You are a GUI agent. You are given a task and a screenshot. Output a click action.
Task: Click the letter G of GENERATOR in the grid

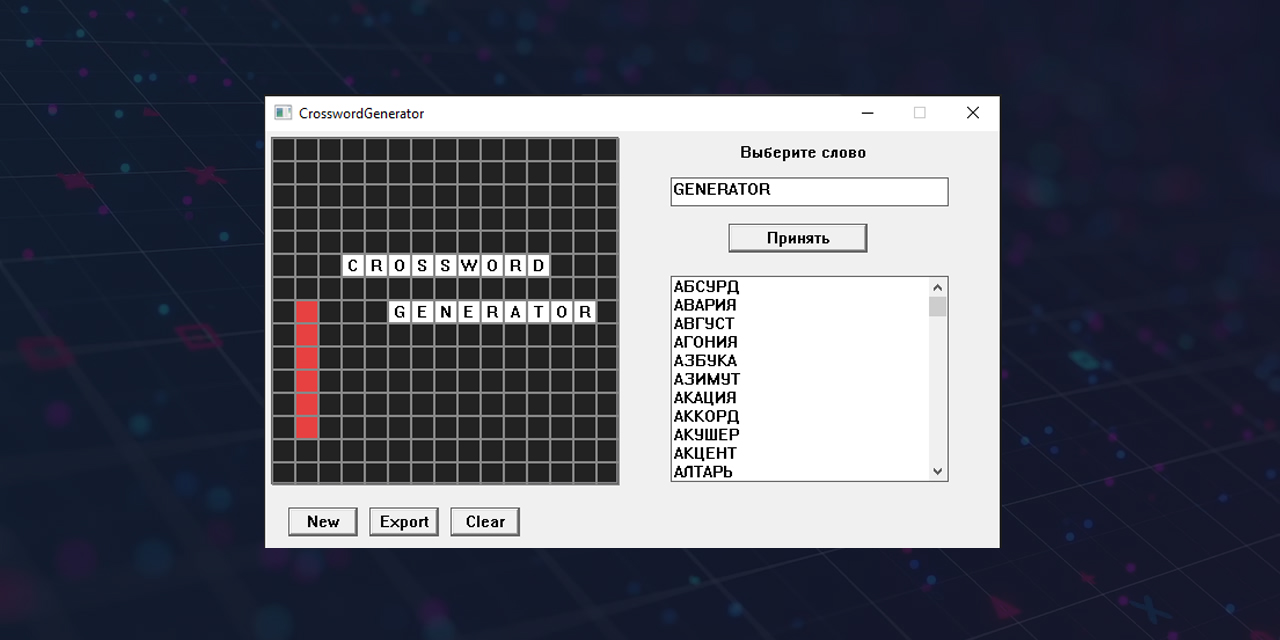(x=398, y=311)
